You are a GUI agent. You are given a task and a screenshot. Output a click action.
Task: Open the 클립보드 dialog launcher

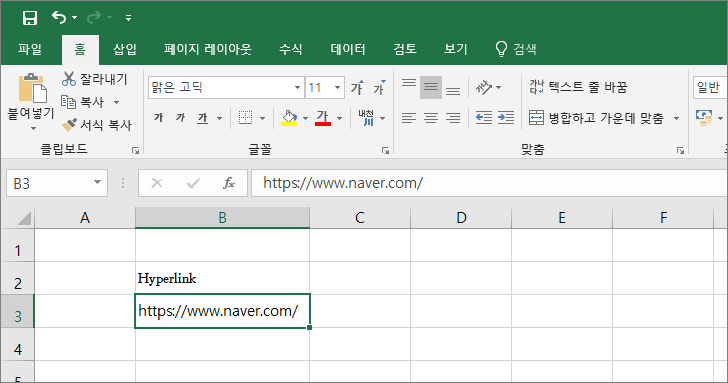coord(135,150)
